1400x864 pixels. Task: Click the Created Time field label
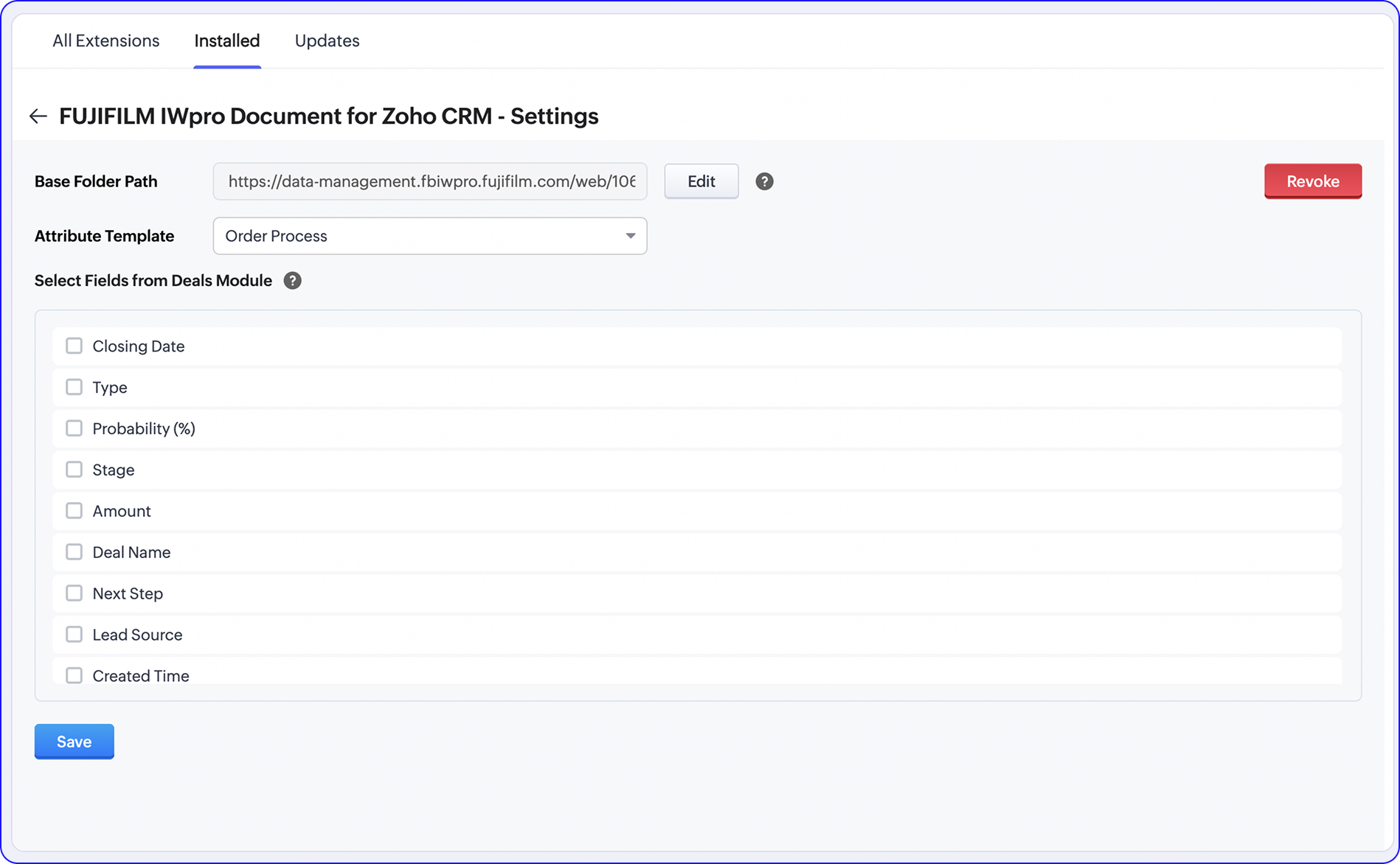(141, 676)
